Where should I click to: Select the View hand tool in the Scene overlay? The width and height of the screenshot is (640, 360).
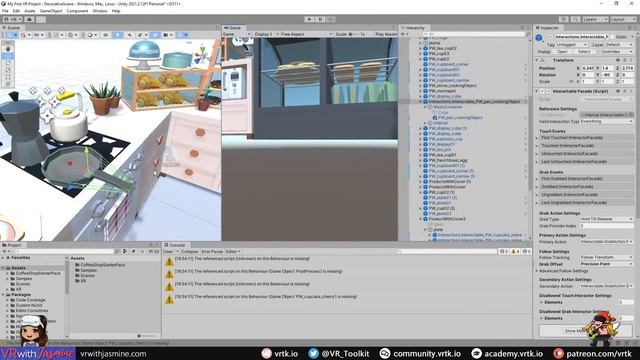tap(8, 49)
